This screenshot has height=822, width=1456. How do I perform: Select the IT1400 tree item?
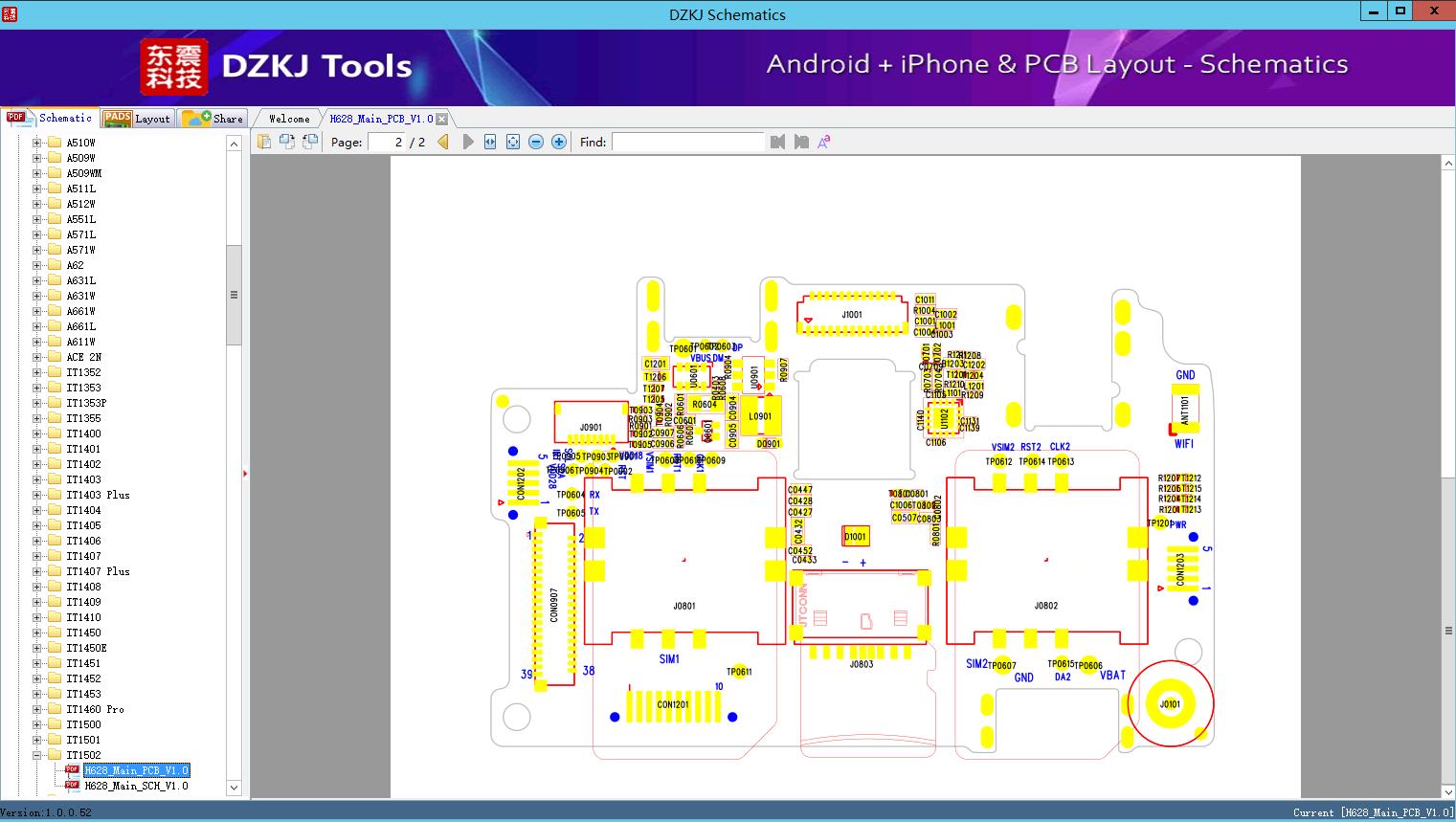[83, 433]
